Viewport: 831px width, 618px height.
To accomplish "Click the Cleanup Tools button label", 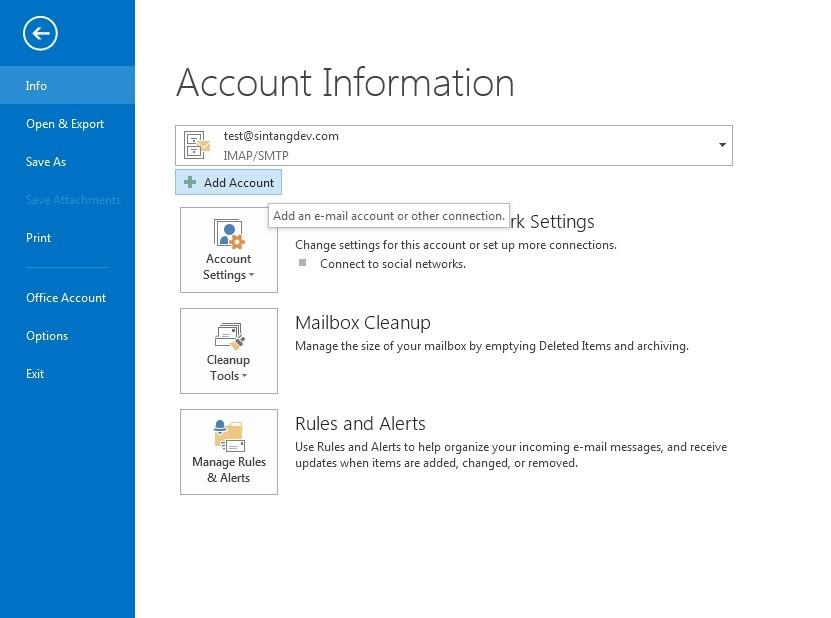I will click(x=228, y=368).
